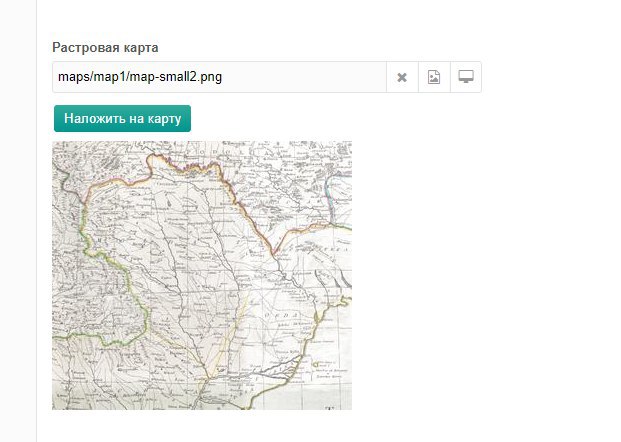Click the Растровая карта label
The image size is (621, 442).
click(x=105, y=48)
